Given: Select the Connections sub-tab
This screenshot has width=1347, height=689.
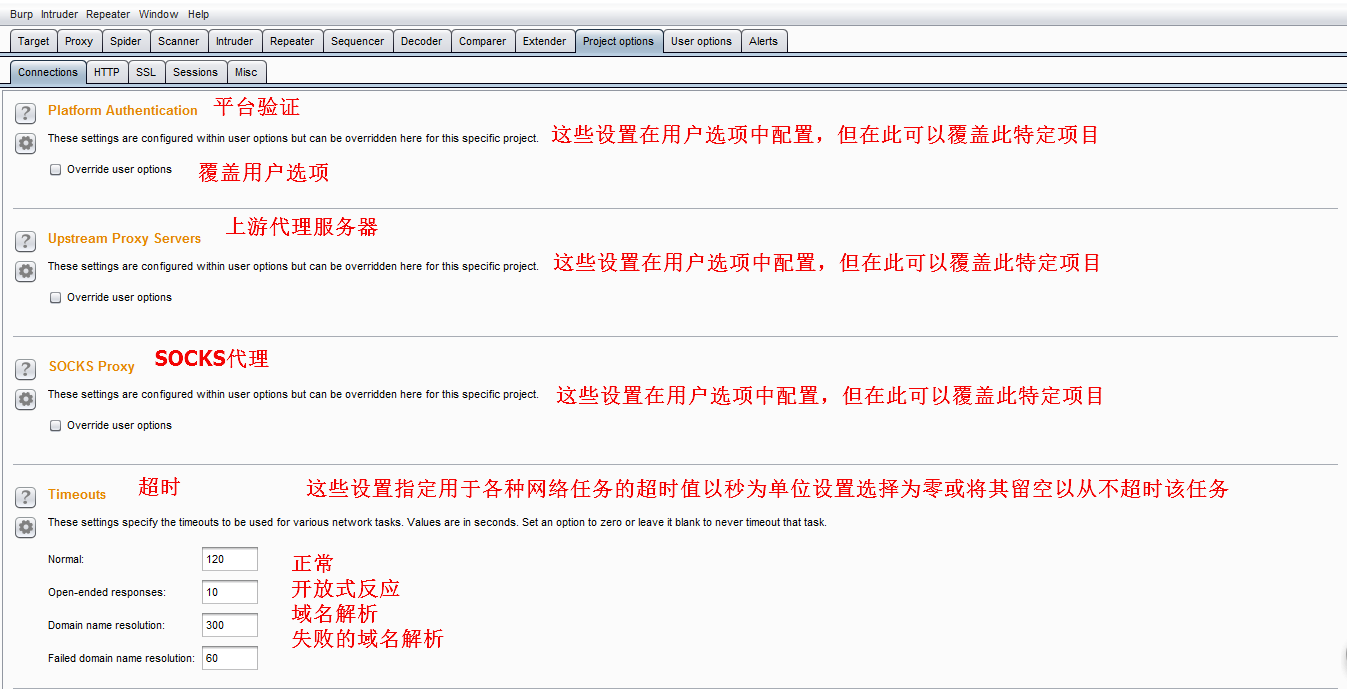Looking at the screenshot, I should pyautogui.click(x=48, y=72).
